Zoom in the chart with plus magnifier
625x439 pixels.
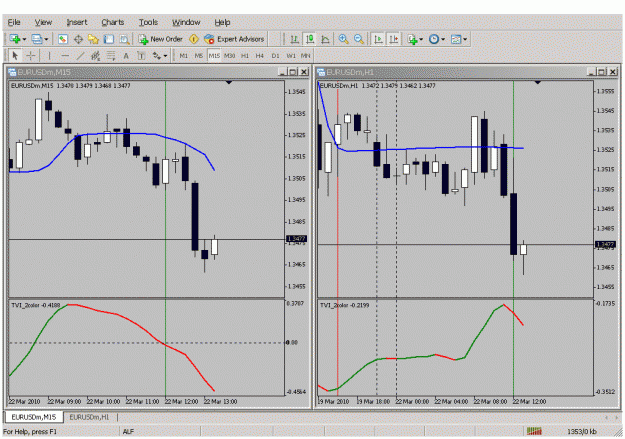343,39
